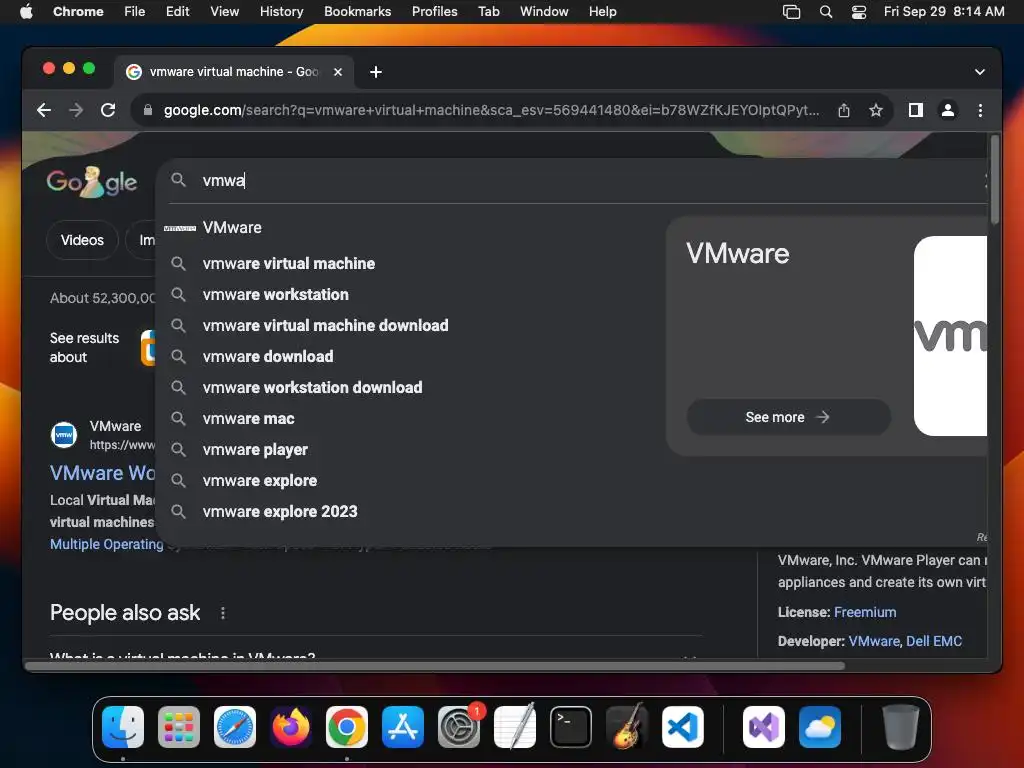This screenshot has width=1024, height=768.
Task: Open the weather app in dock
Action: click(x=820, y=727)
